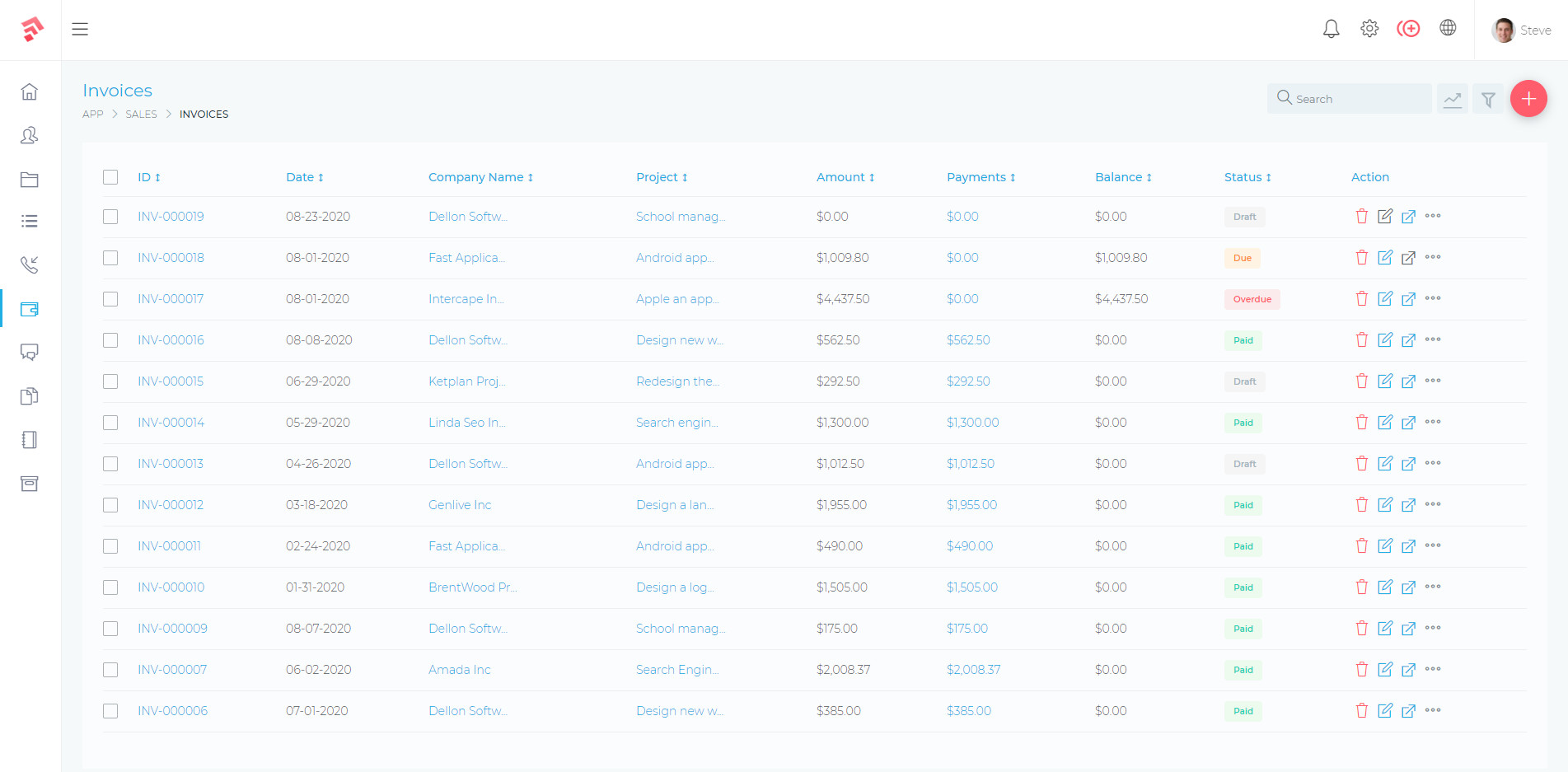Delete invoice INV-000019 with trash icon

pos(1361,216)
